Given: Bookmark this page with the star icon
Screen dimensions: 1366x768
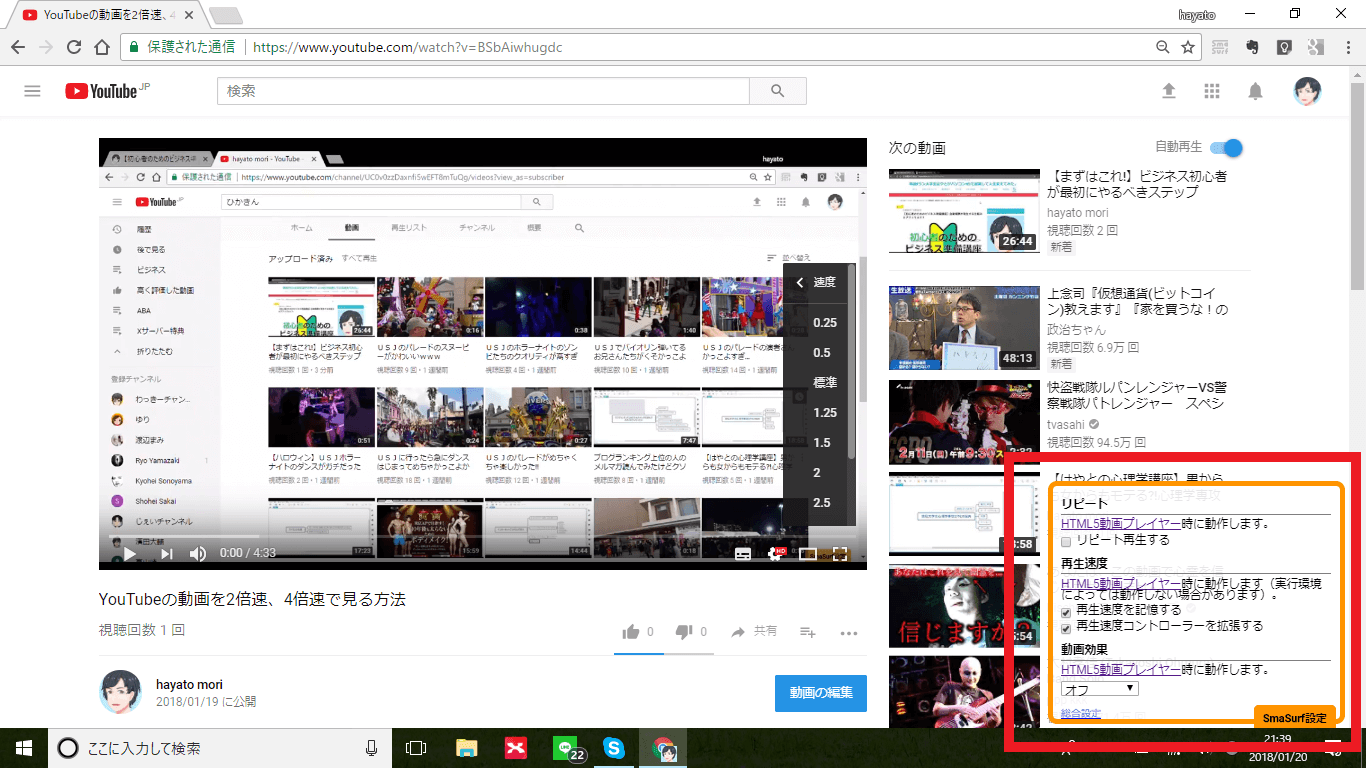Looking at the screenshot, I should point(1188,47).
